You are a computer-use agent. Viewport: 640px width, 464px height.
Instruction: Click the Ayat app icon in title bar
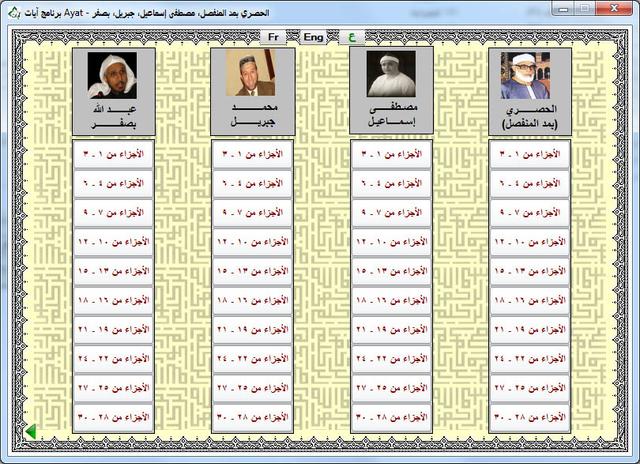tap(14, 13)
